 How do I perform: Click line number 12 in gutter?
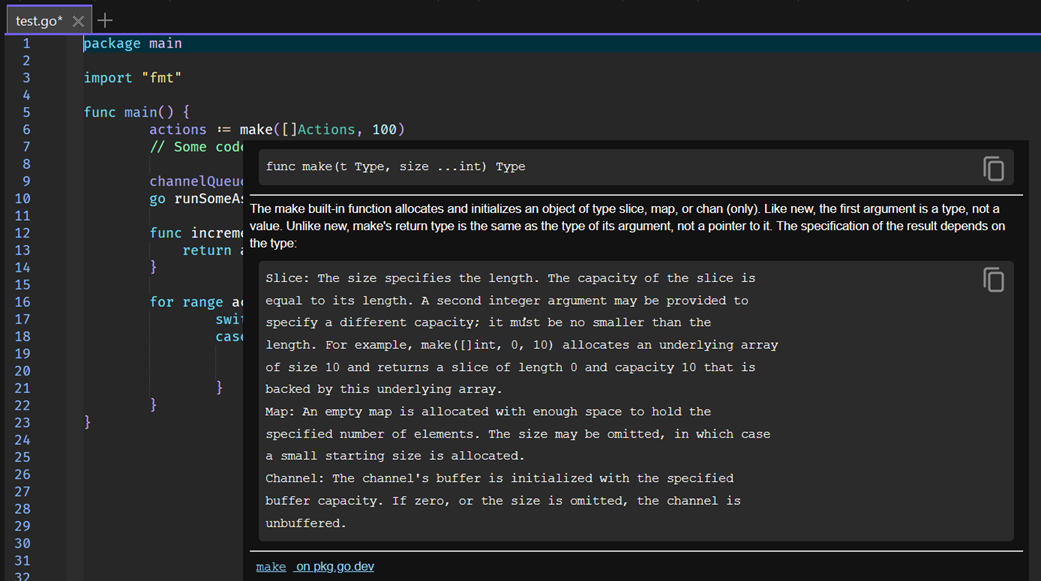point(23,234)
